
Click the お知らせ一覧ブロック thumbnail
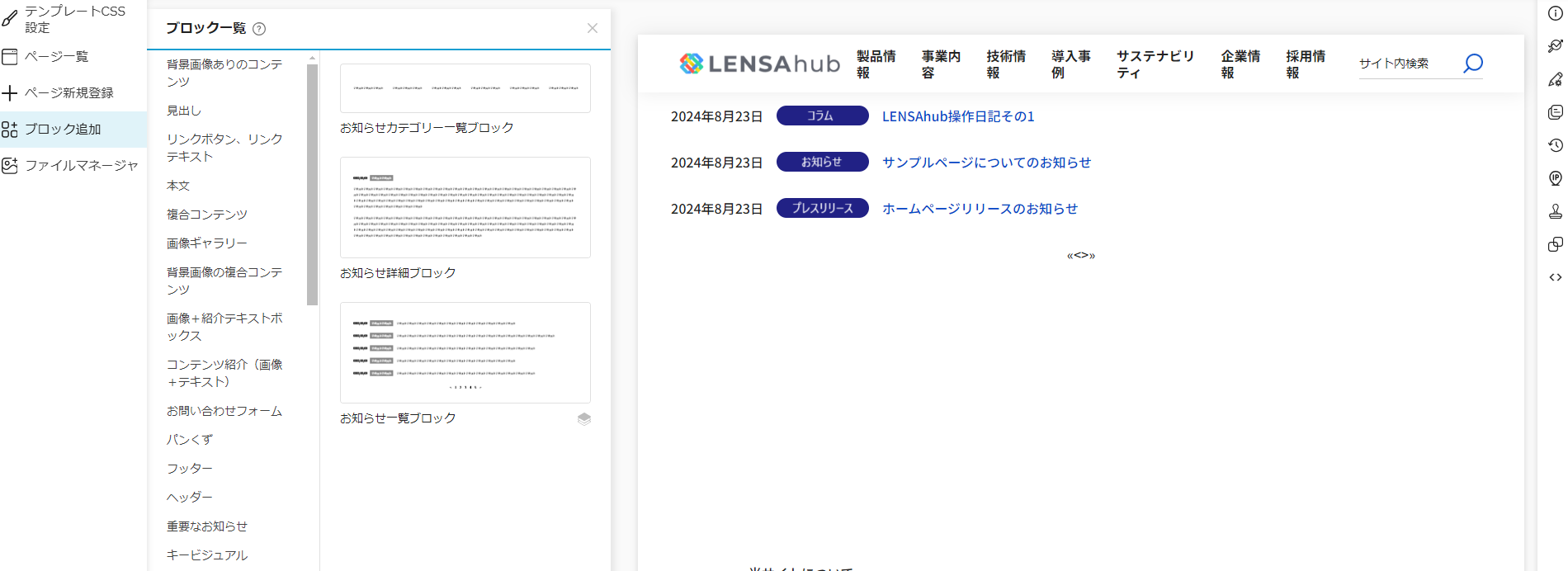coord(465,352)
